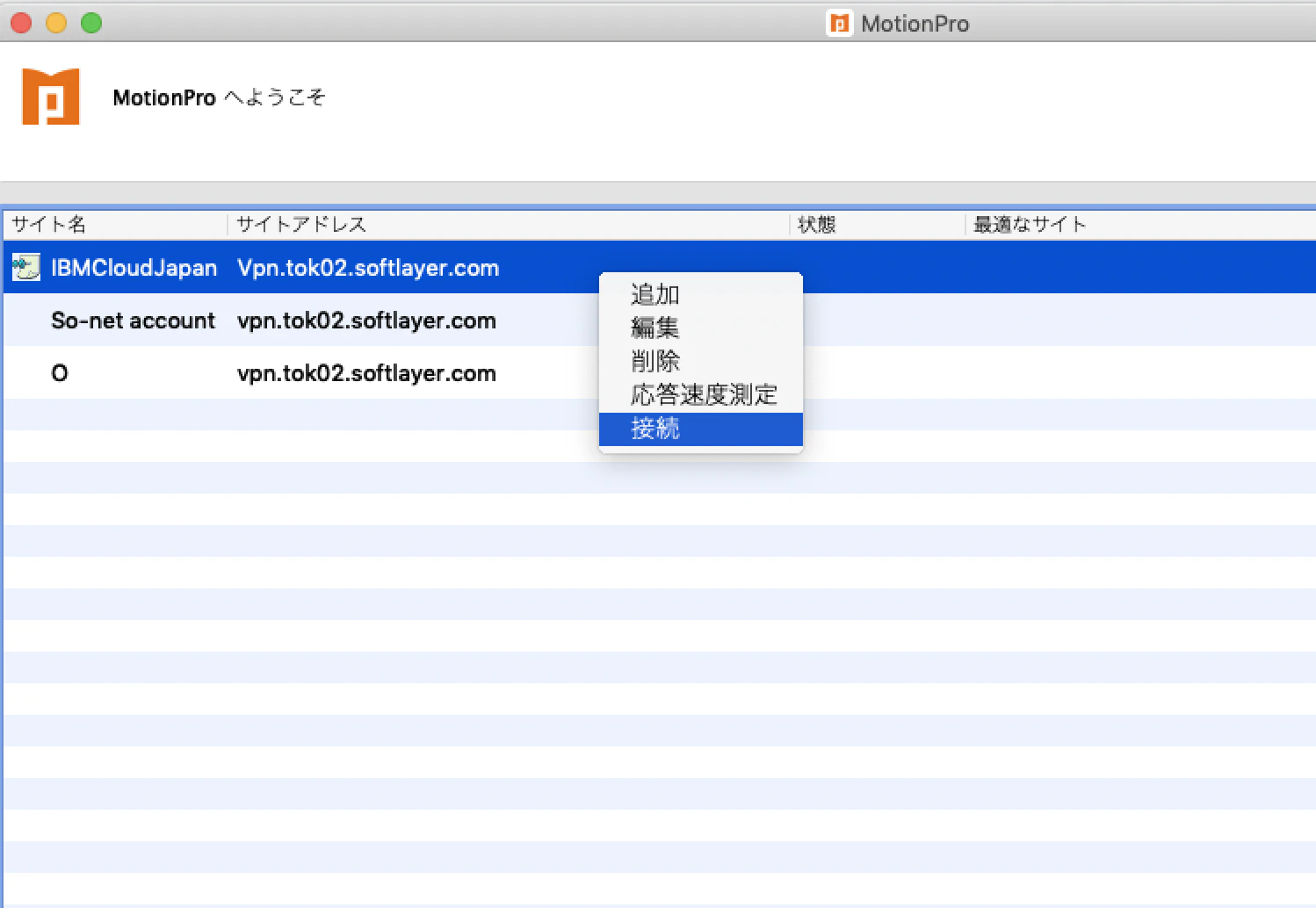
Task: Click the Vpn.tok02.softlayer.com address of IBMCloudJapan
Action: pyautogui.click(x=368, y=268)
